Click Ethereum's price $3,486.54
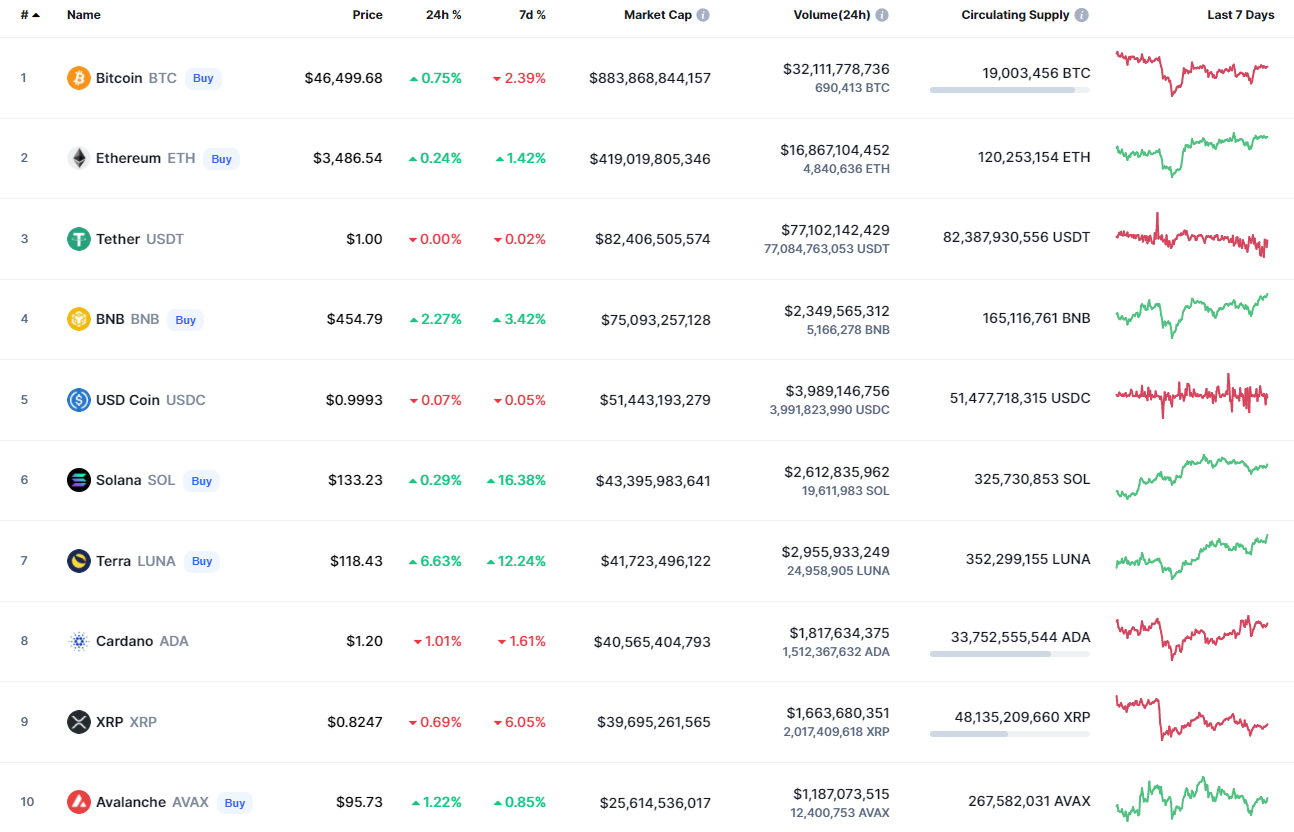The image size is (1294, 832). [348, 158]
